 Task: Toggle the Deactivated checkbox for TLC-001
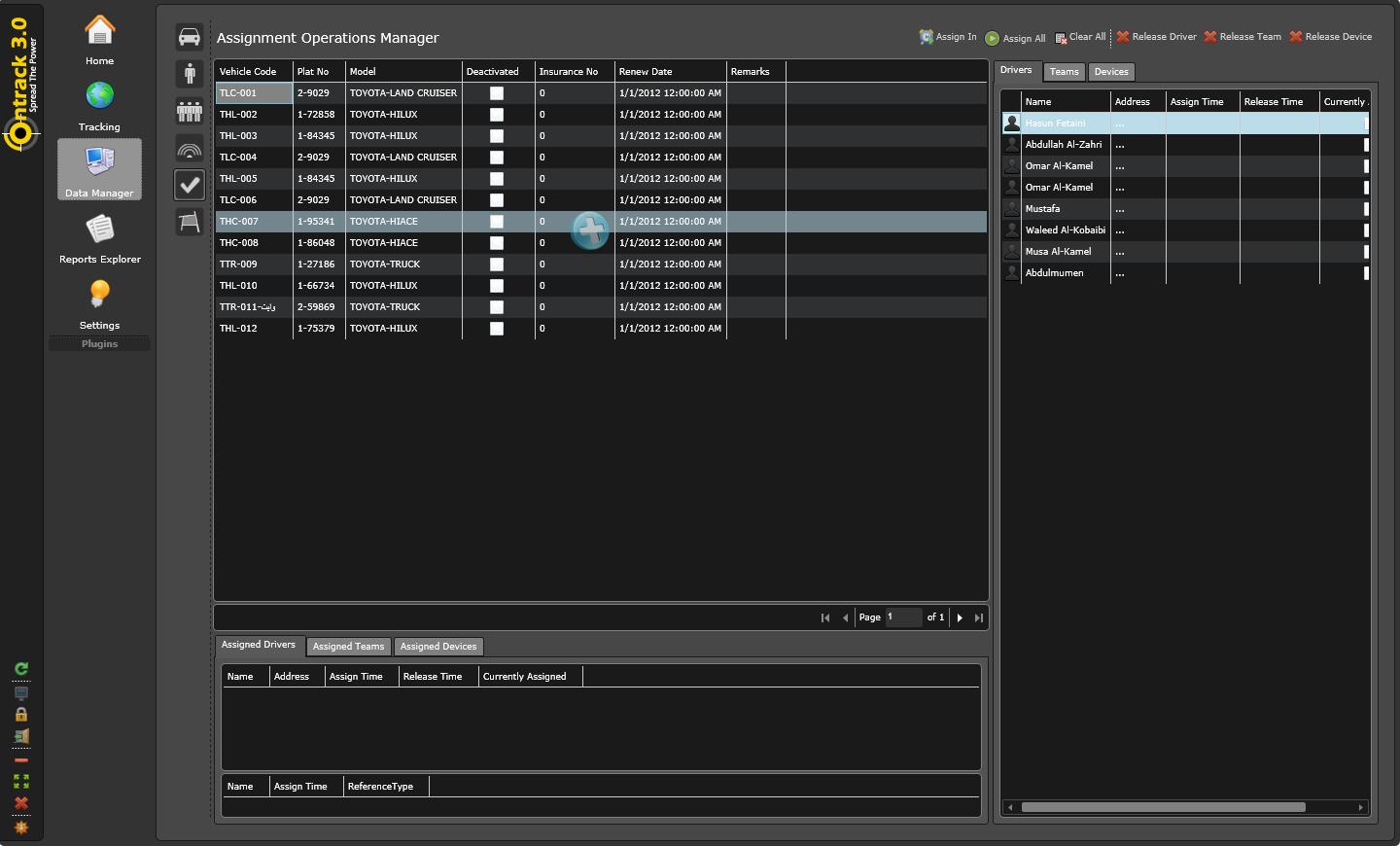click(x=497, y=93)
